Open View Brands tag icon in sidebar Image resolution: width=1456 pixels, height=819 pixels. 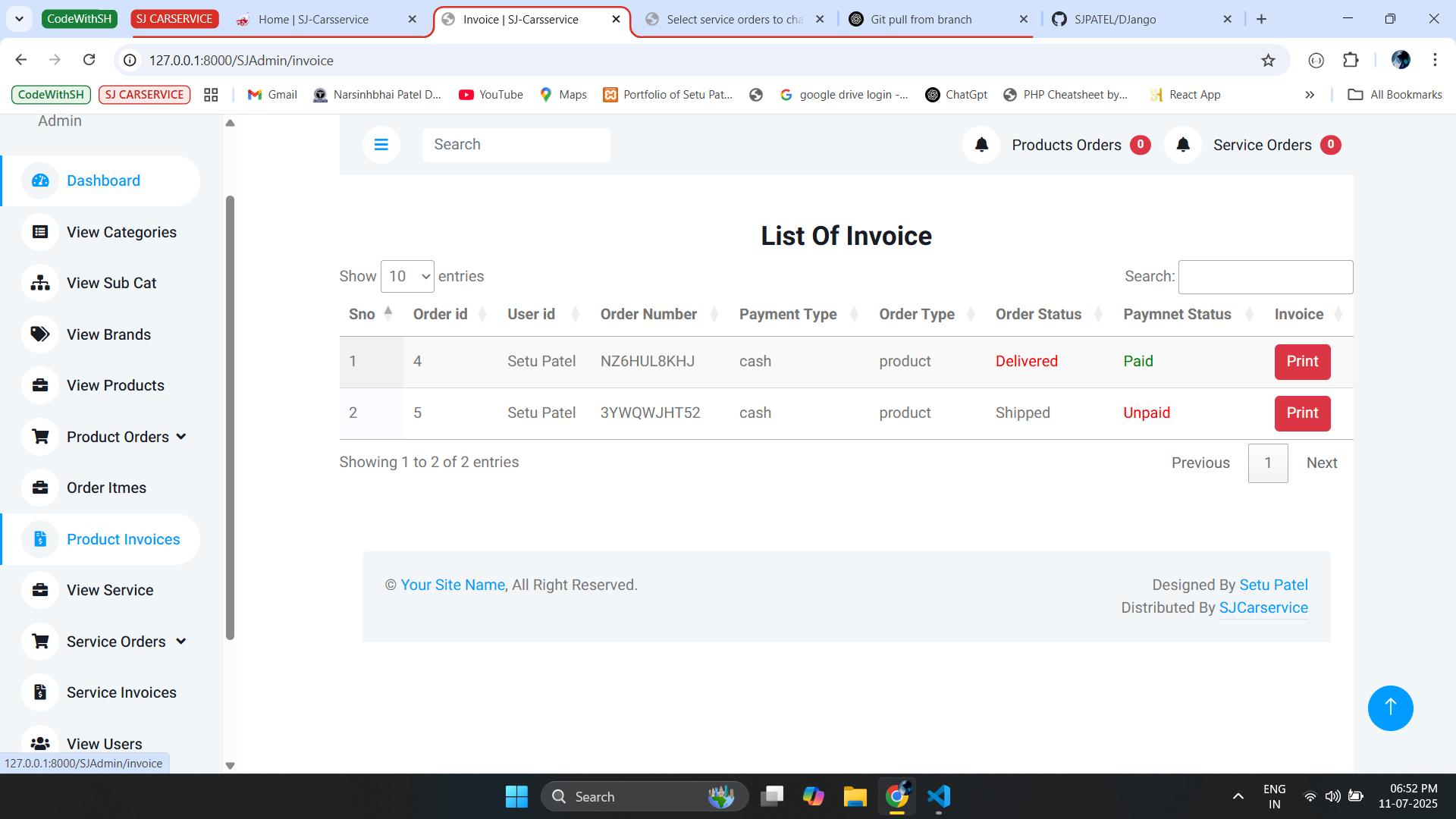40,334
